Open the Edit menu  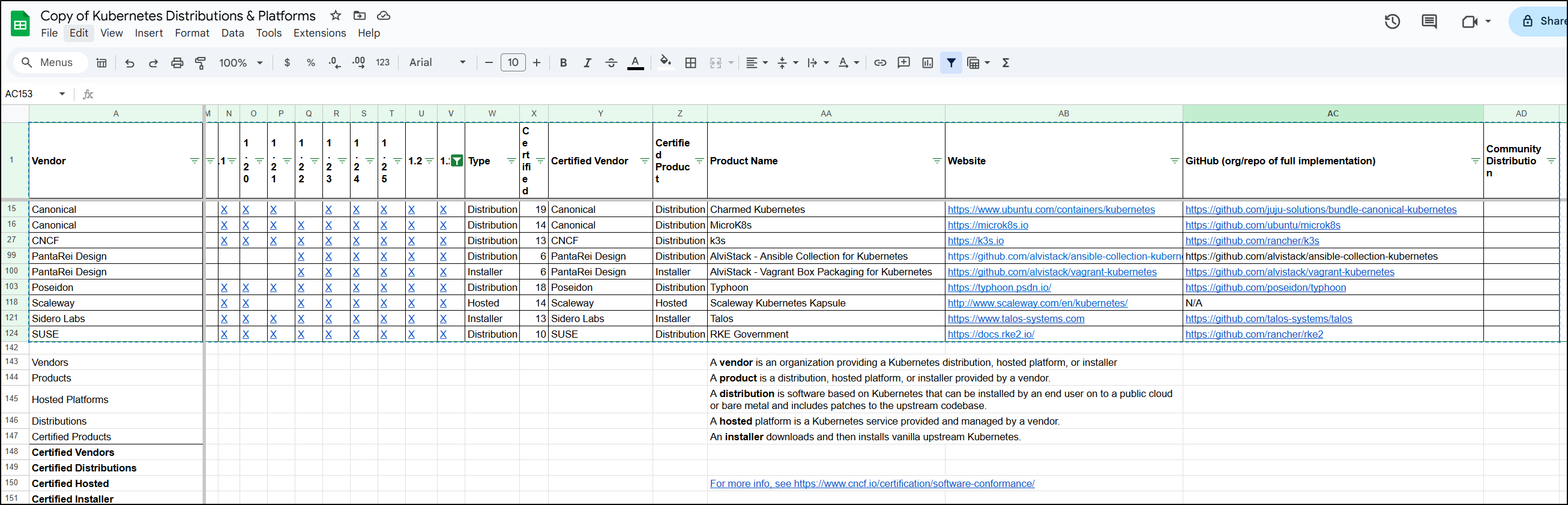click(79, 33)
